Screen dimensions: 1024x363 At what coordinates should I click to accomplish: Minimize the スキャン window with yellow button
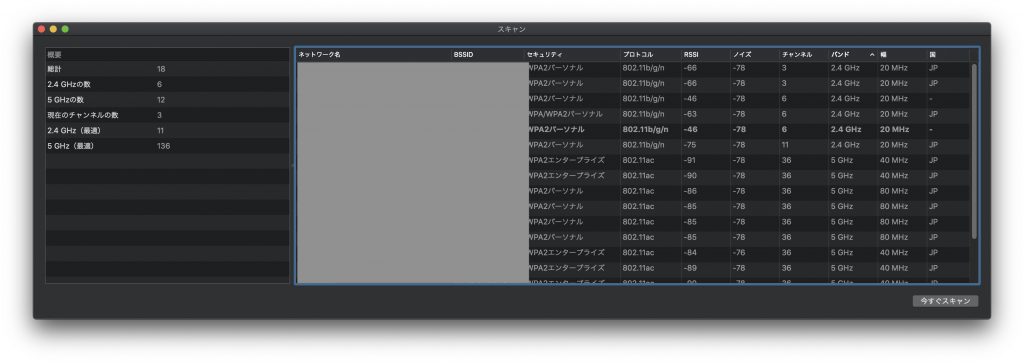pyautogui.click(x=54, y=29)
